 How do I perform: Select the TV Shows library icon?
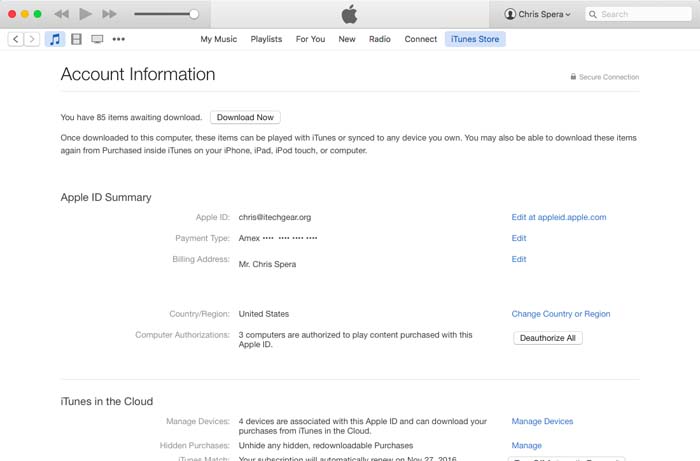click(97, 39)
